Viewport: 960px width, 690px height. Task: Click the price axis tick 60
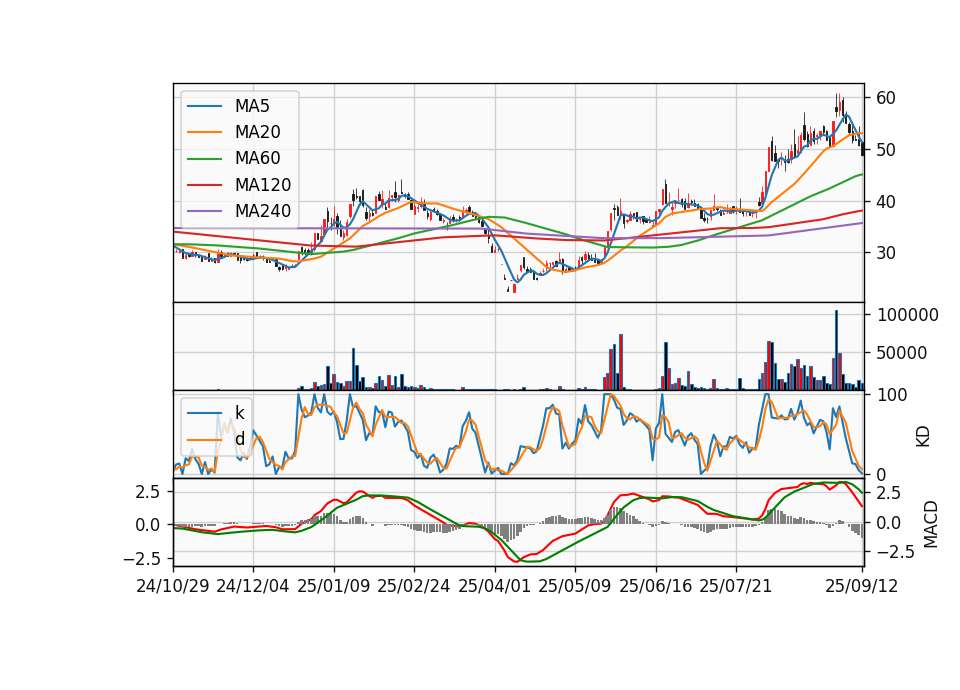[x=885, y=98]
